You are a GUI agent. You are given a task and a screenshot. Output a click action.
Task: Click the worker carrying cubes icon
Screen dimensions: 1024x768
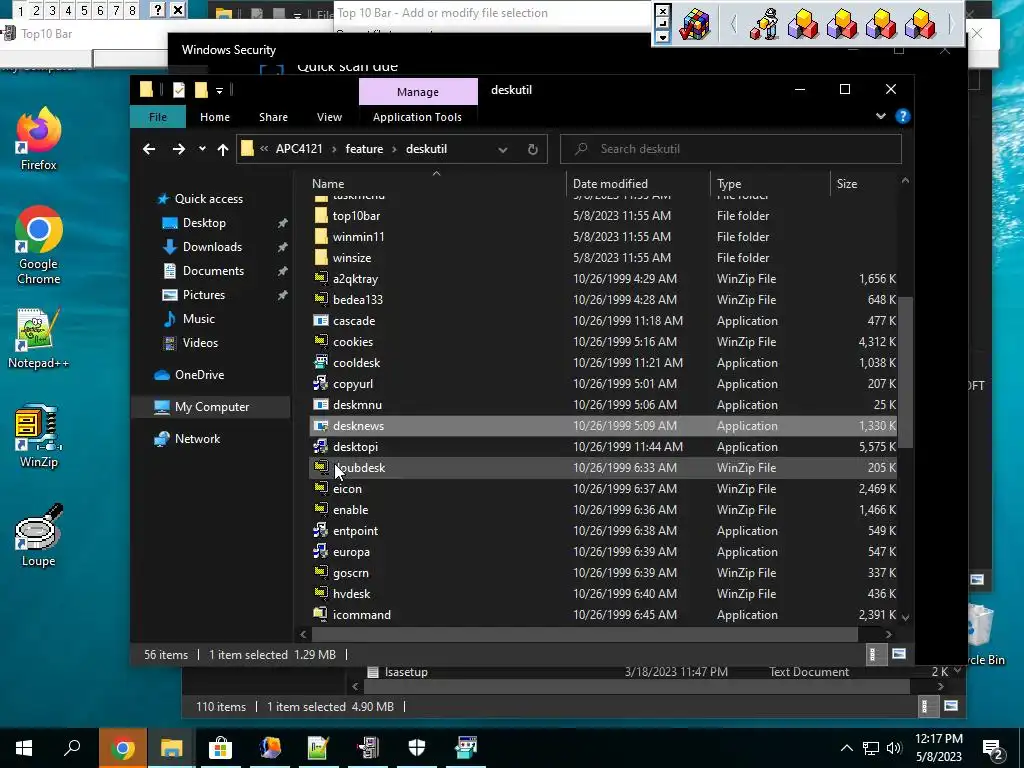tap(764, 24)
